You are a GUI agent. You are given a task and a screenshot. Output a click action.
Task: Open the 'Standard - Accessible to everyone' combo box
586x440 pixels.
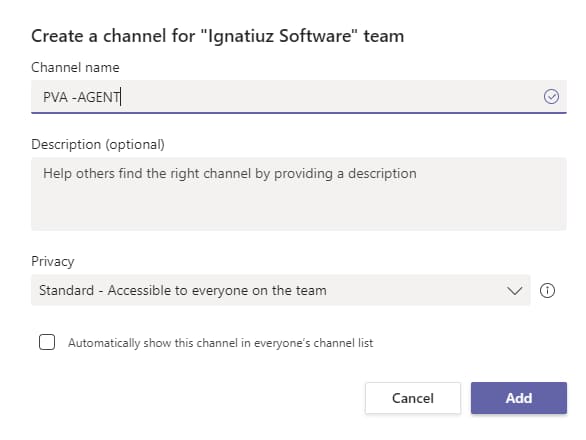click(x=281, y=290)
